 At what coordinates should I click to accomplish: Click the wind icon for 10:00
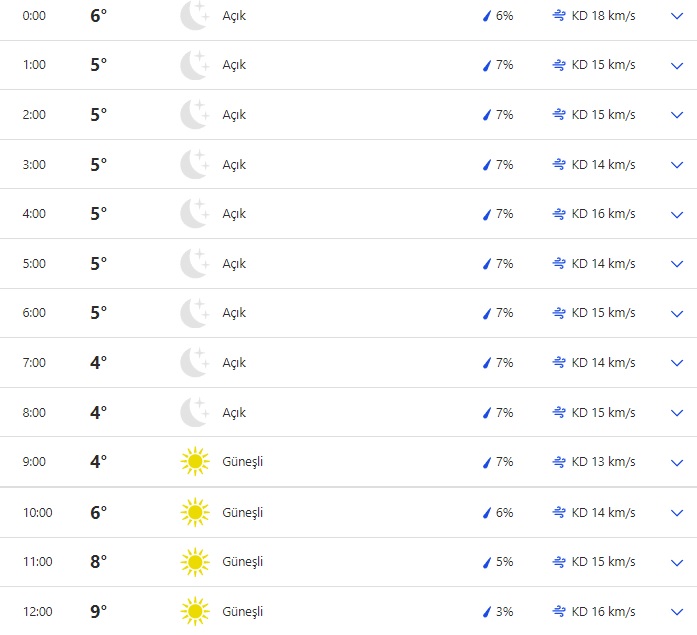pos(559,513)
